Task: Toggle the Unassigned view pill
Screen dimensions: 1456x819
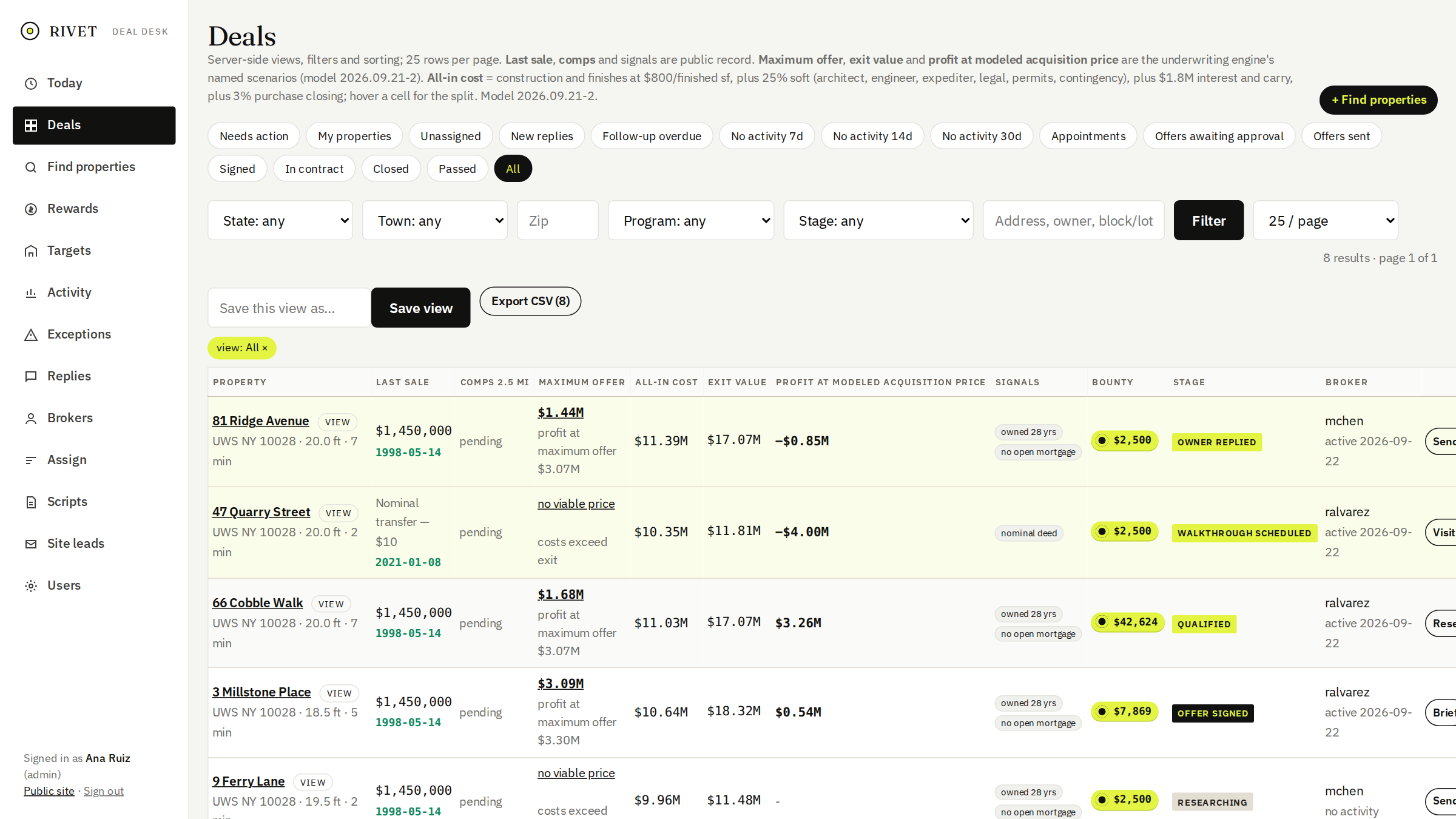Action: (451, 136)
